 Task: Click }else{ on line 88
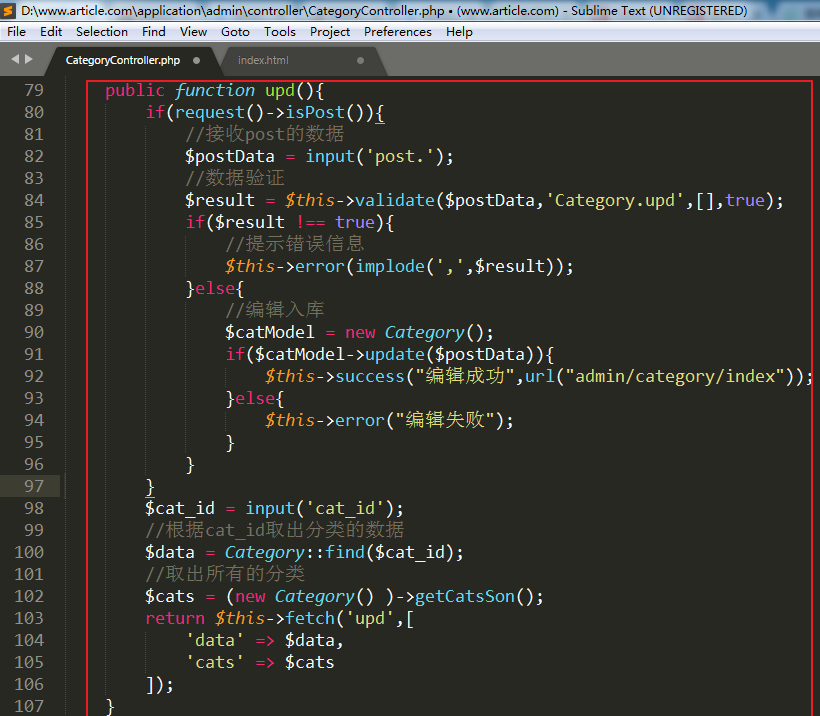pyautogui.click(x=214, y=288)
